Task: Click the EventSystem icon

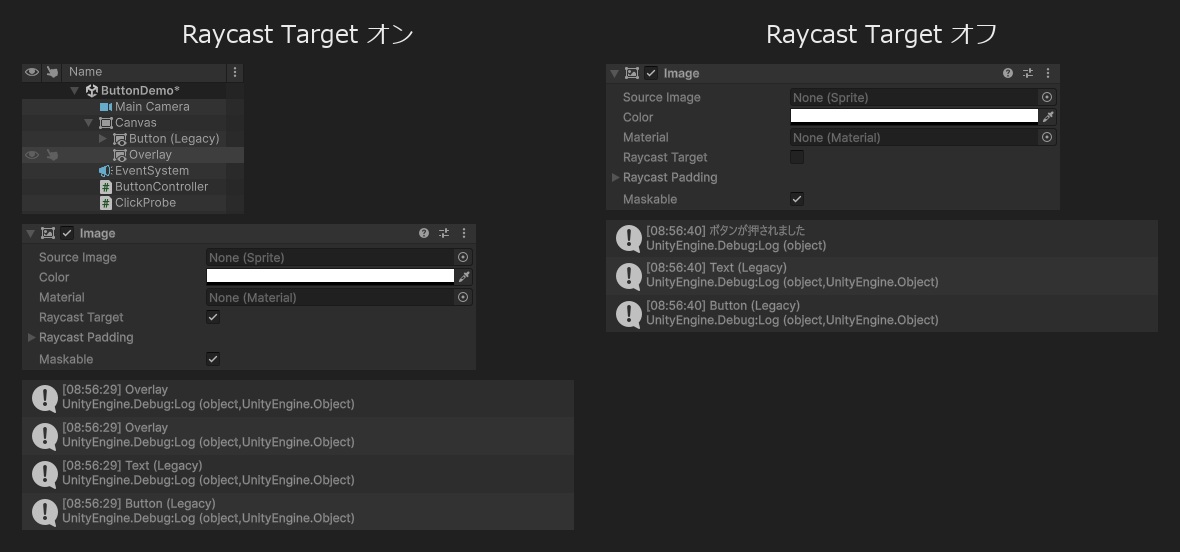Action: [x=105, y=171]
